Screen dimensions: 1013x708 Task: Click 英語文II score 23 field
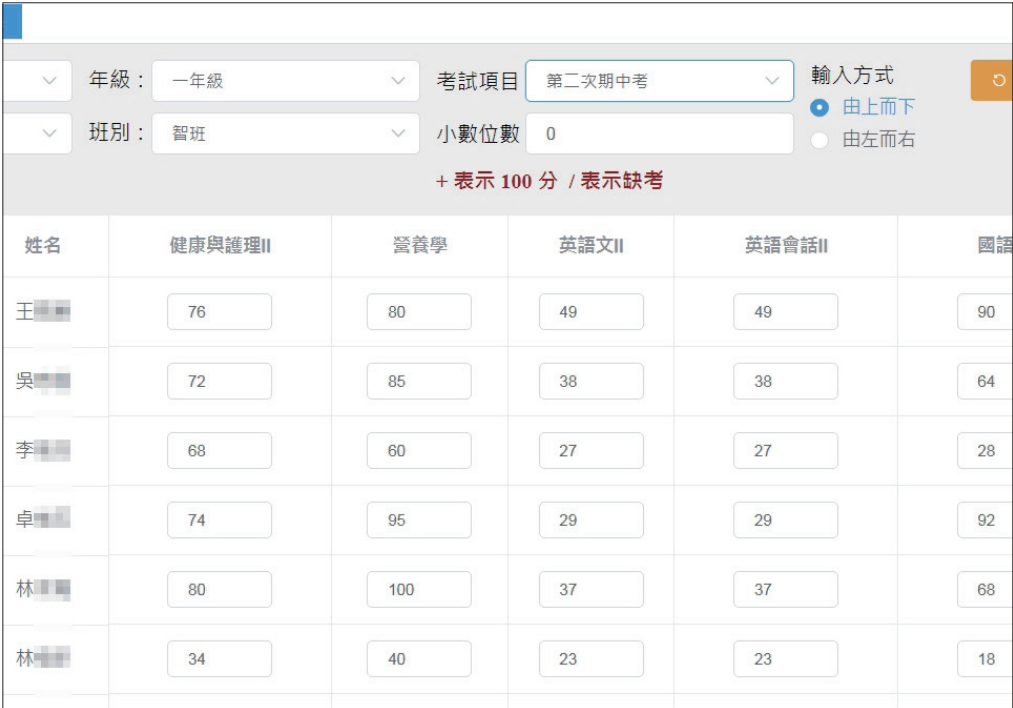(x=591, y=659)
